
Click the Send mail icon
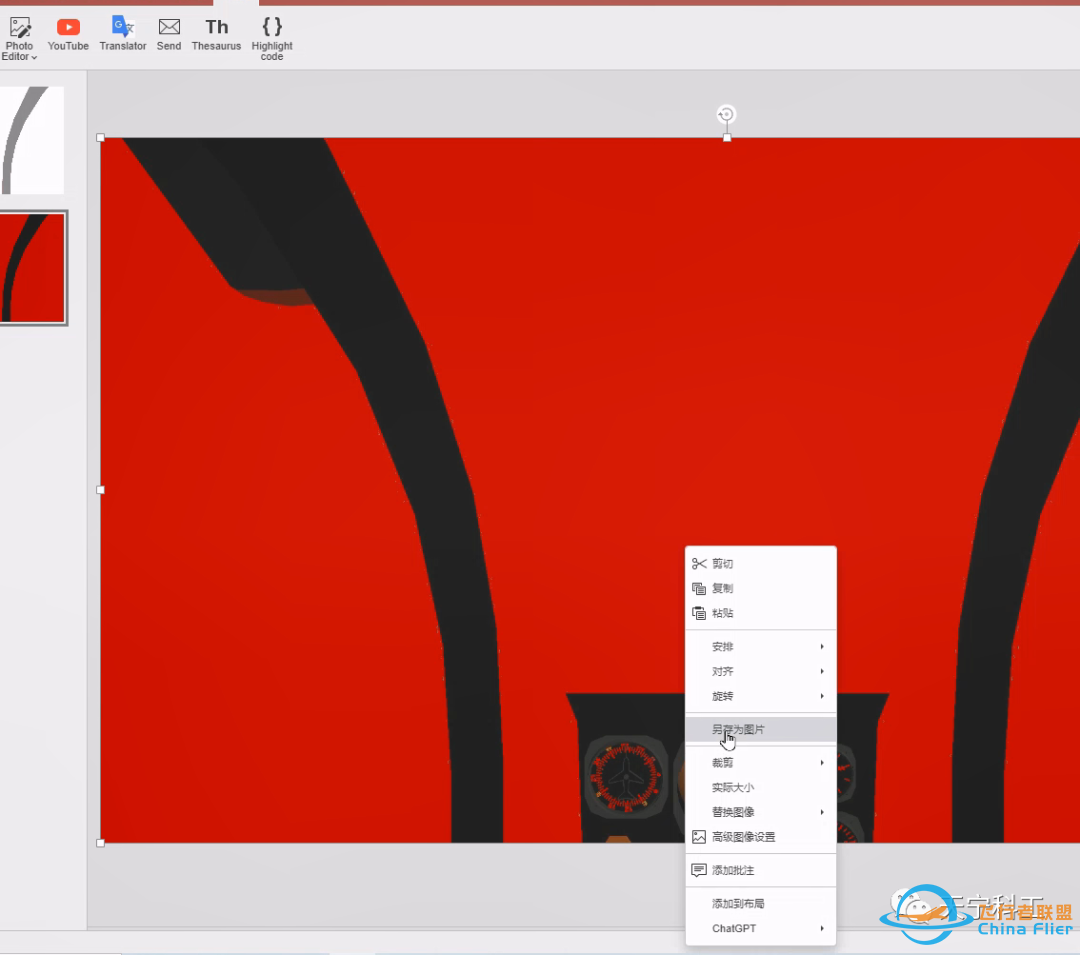point(169,34)
